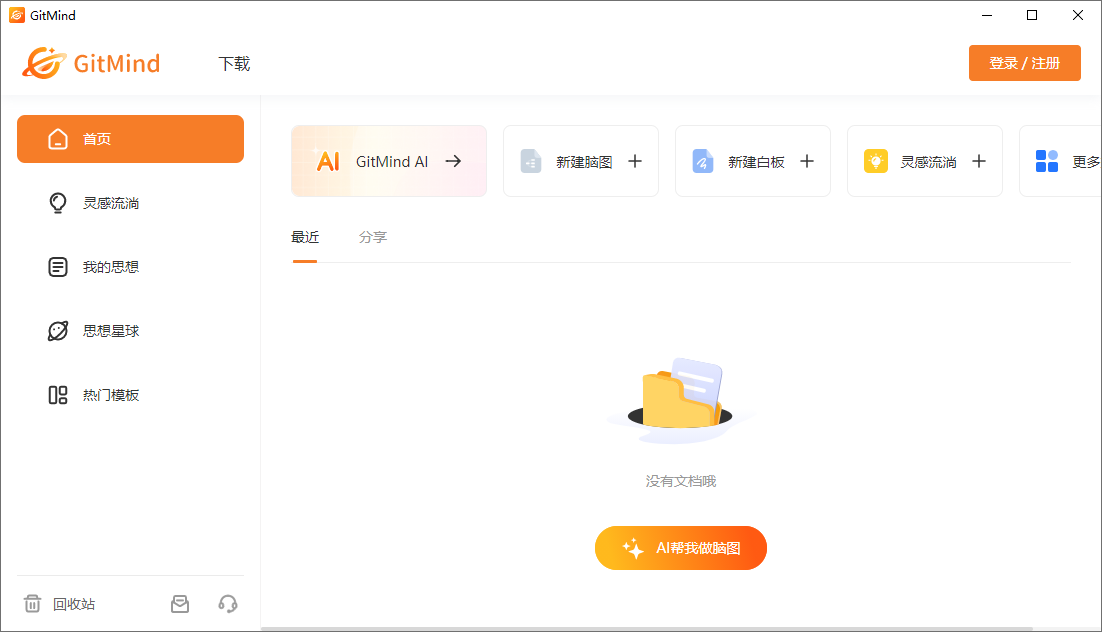This screenshot has width=1102, height=632.
Task: Open the GitMind AI card
Action: [x=389, y=161]
